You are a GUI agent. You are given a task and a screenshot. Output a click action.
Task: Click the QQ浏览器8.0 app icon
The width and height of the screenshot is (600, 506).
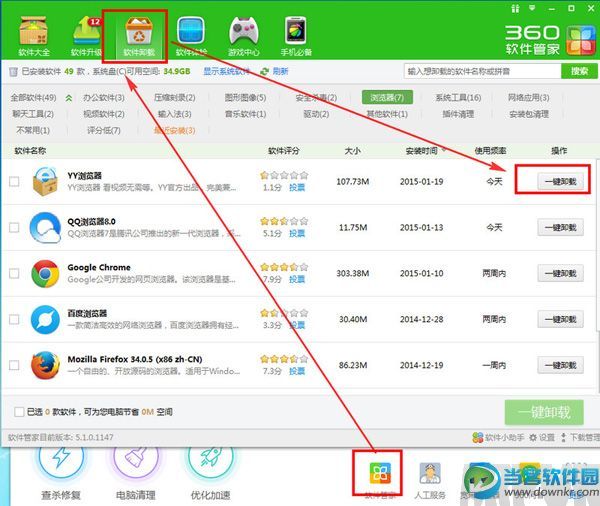coord(45,227)
